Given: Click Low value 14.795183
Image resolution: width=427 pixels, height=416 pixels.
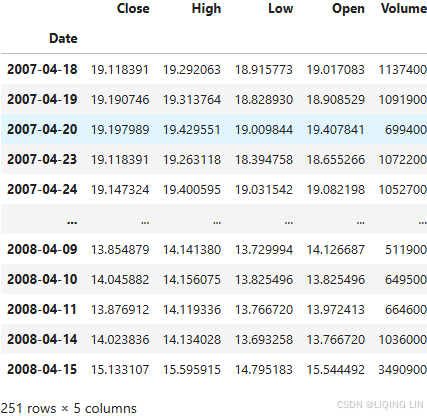Looking at the screenshot, I should pos(264,370).
